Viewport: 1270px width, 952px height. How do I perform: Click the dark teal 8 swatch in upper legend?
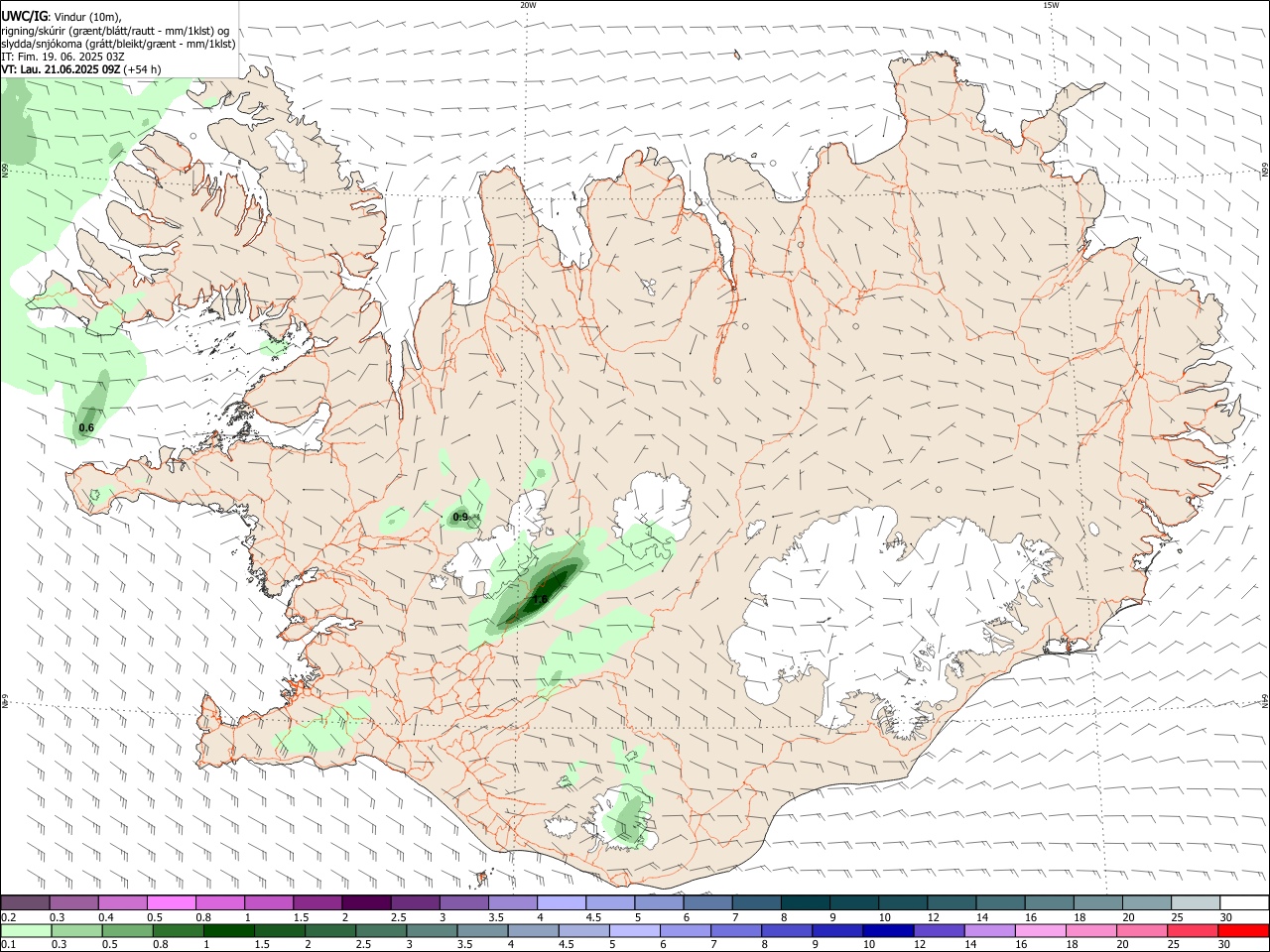click(804, 903)
